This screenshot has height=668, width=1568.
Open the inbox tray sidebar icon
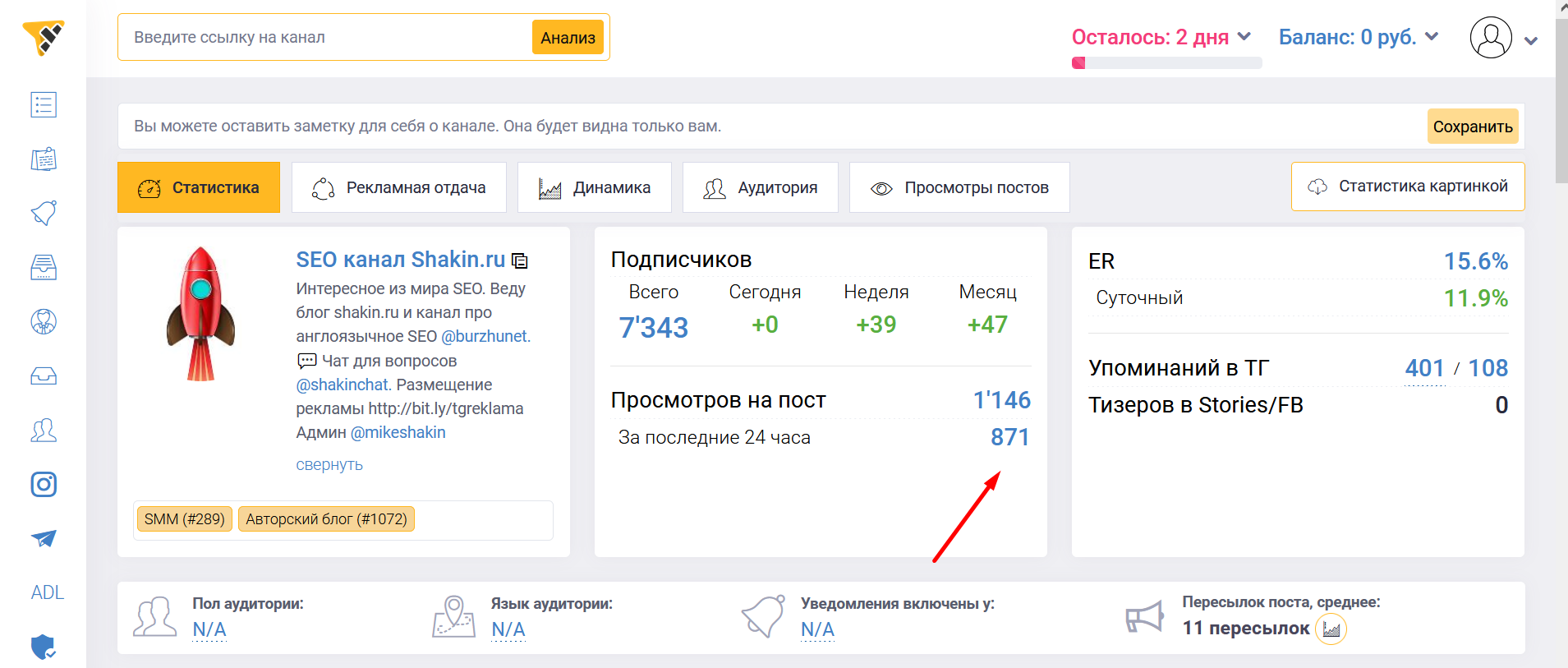[x=44, y=375]
